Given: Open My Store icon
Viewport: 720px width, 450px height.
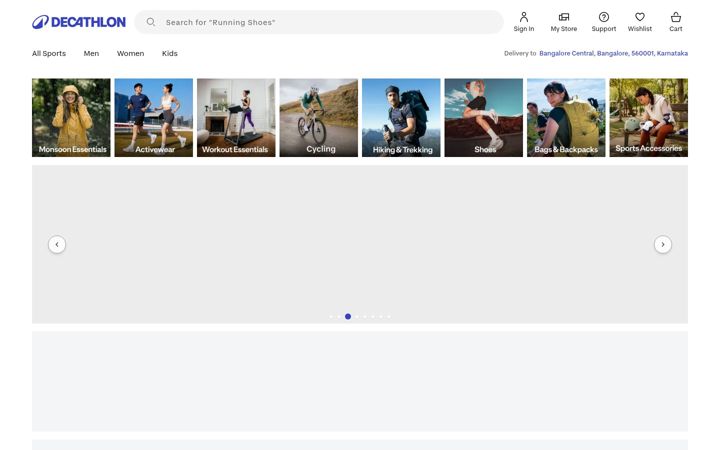Looking at the screenshot, I should click(563, 22).
